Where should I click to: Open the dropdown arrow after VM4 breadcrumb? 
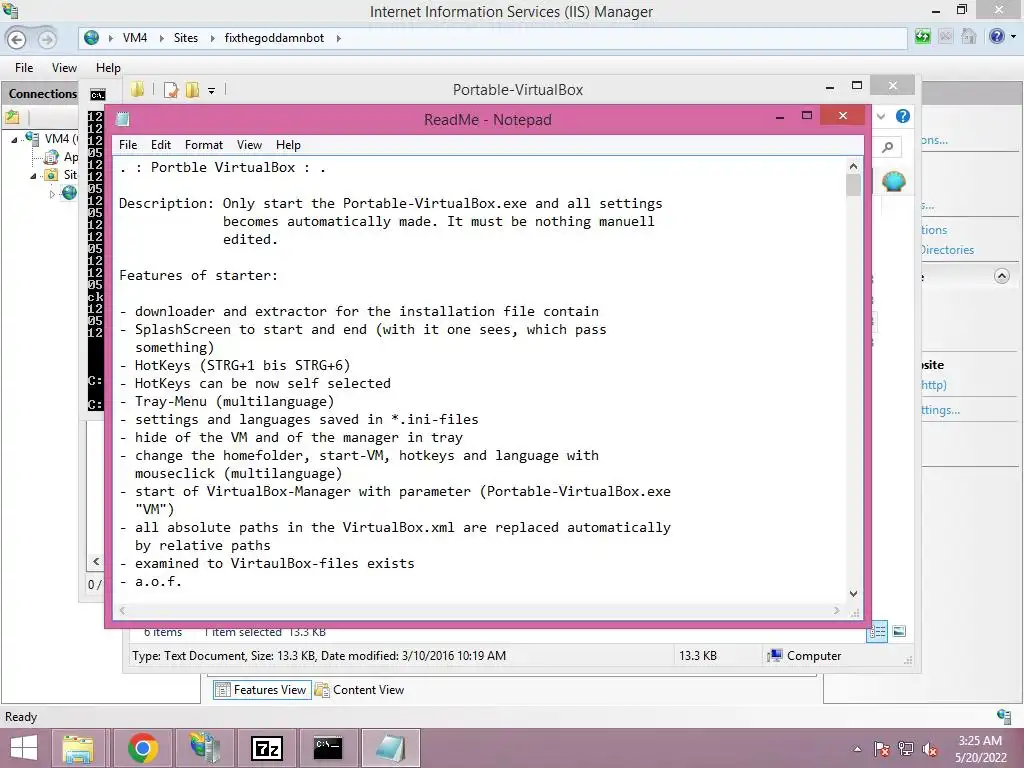(160, 38)
